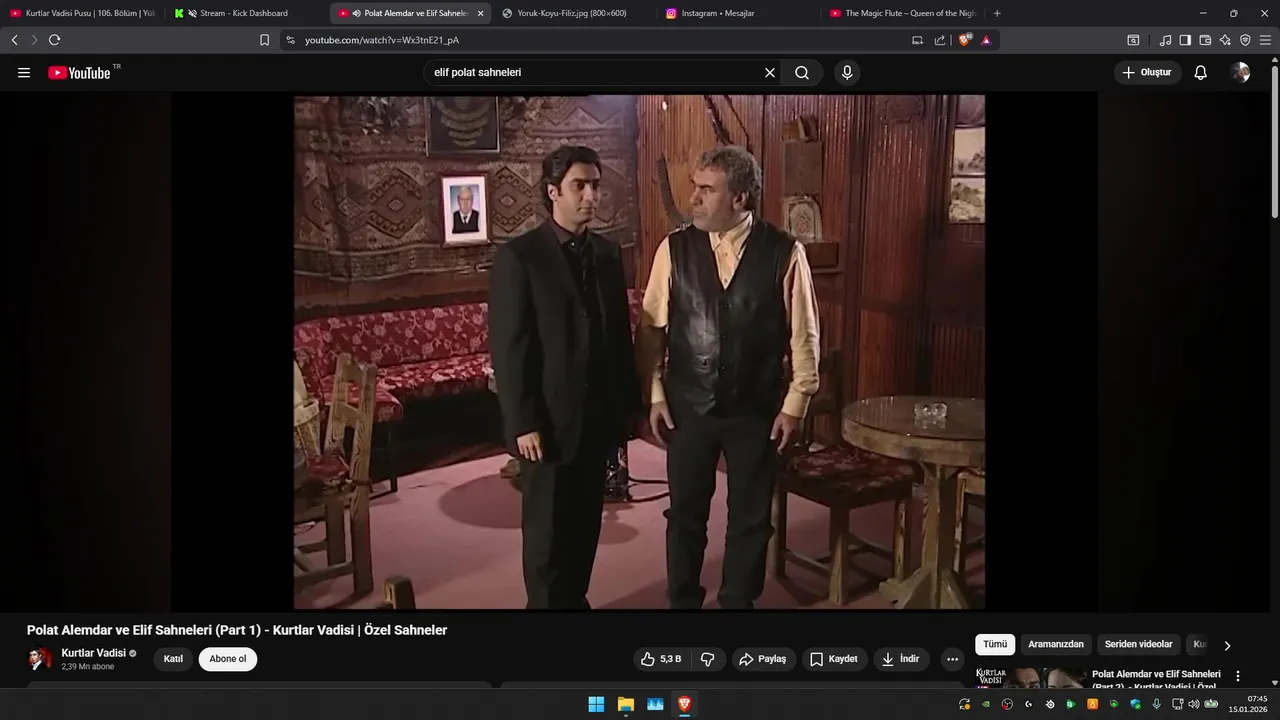Open the YouTube guide hamburger menu

[24, 73]
